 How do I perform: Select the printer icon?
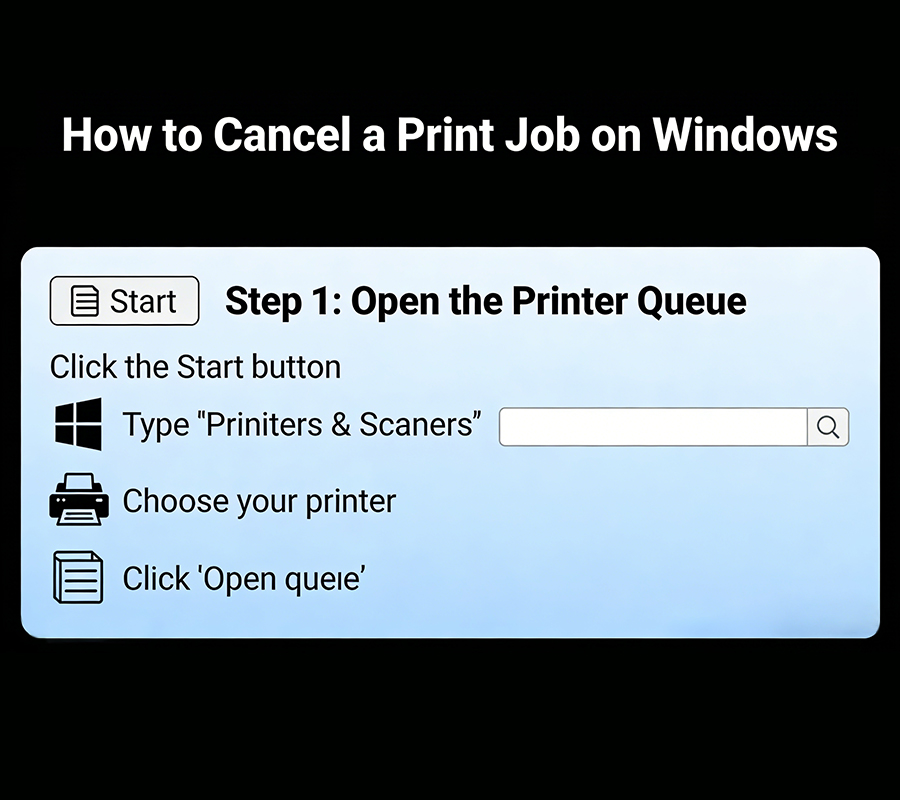pyautogui.click(x=78, y=500)
